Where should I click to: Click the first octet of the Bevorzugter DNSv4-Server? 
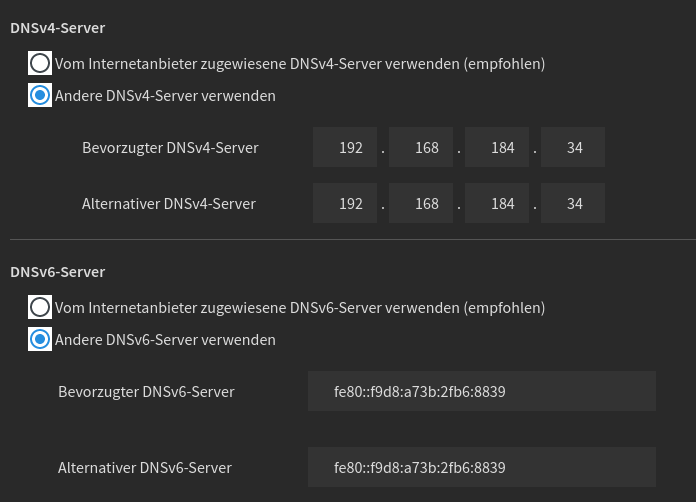click(x=345, y=147)
